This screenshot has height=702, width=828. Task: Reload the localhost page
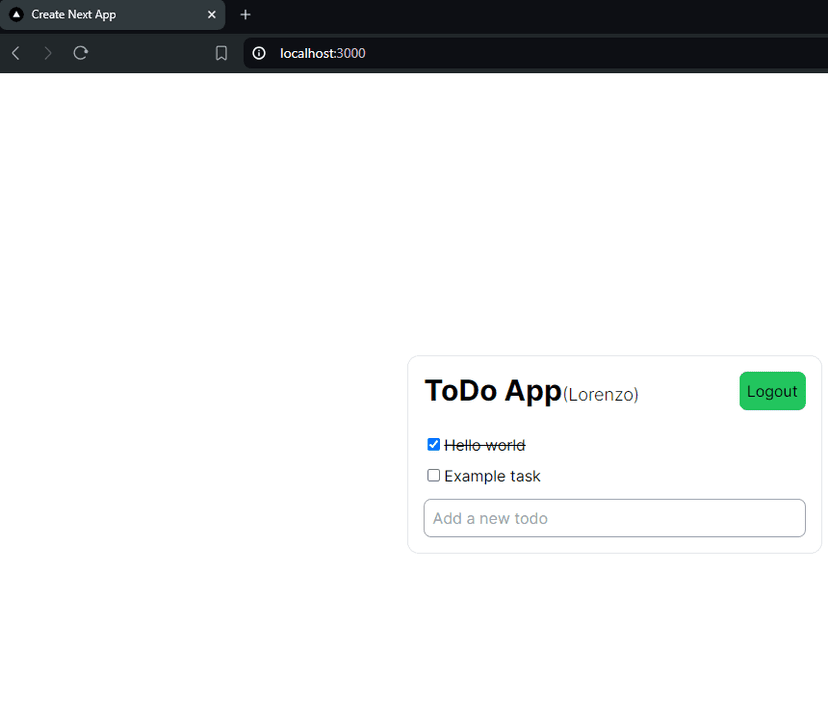pyautogui.click(x=81, y=53)
